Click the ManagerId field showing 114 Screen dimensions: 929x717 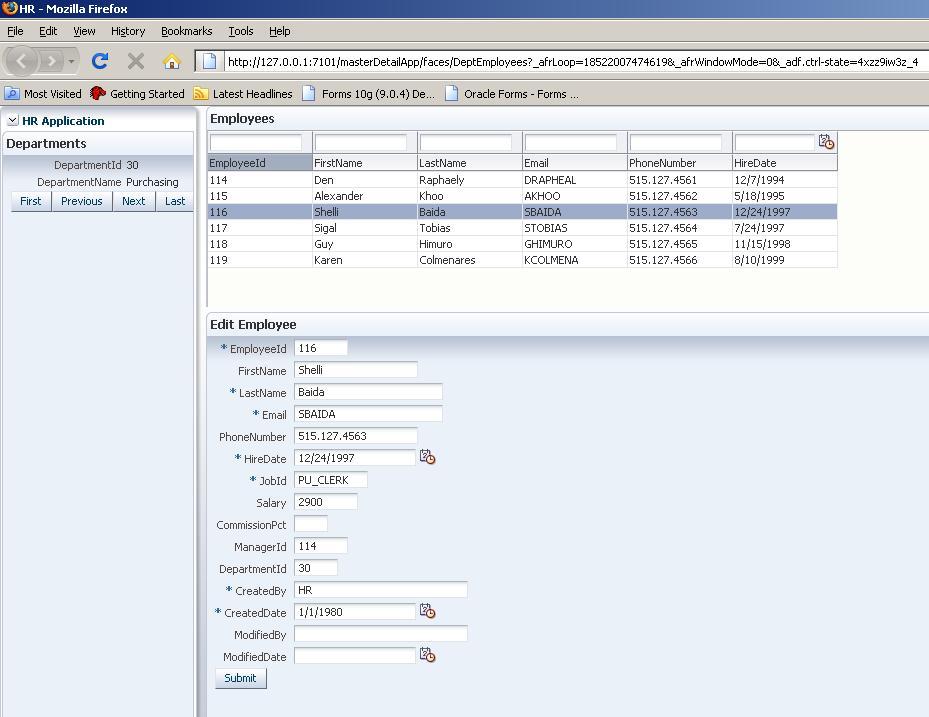click(x=321, y=546)
